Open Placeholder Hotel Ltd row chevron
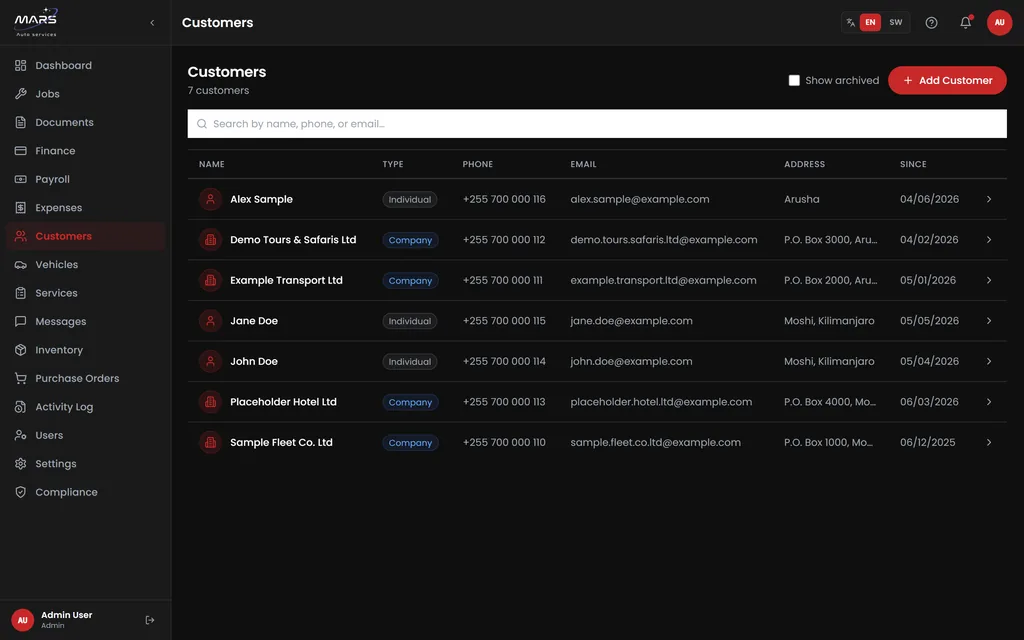The image size is (1024, 640). [x=989, y=402]
